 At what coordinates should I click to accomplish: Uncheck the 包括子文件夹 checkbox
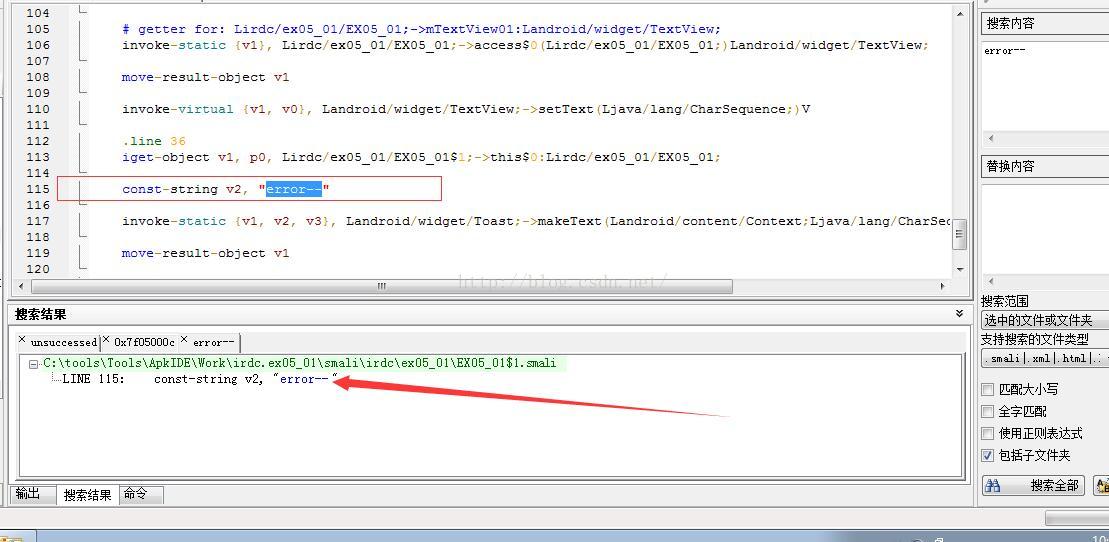[988, 456]
